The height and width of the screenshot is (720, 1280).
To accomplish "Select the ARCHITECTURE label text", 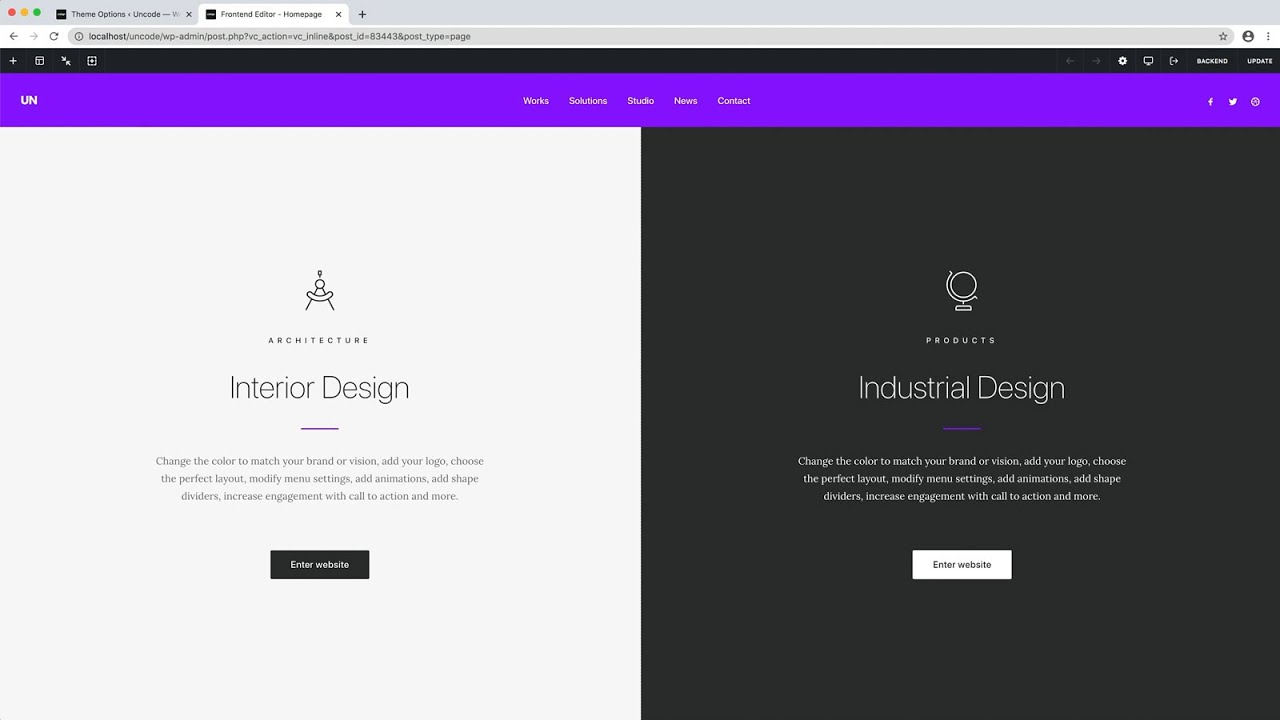I will pyautogui.click(x=320, y=341).
